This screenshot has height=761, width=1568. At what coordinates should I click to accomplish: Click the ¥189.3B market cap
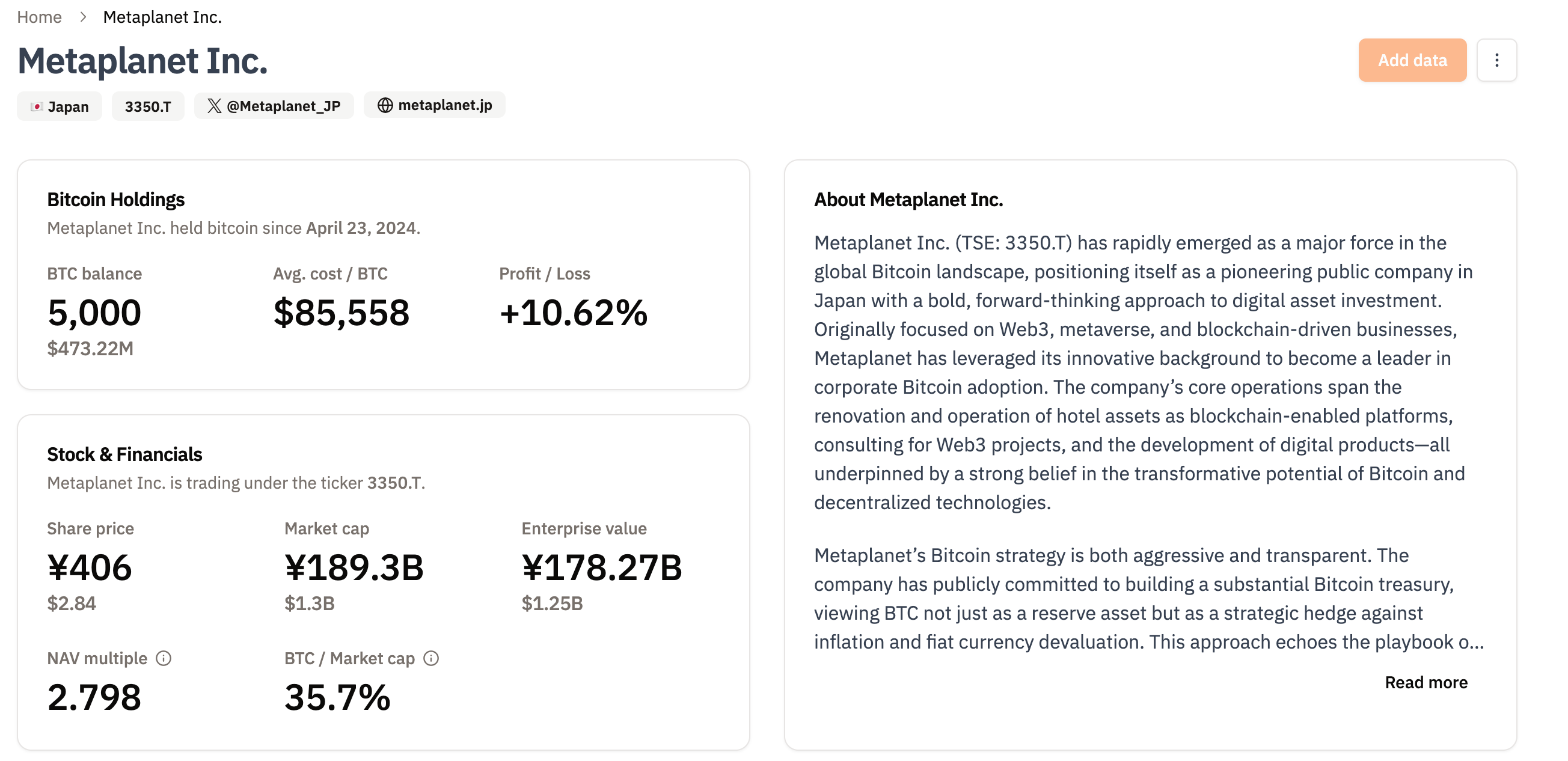pos(354,567)
